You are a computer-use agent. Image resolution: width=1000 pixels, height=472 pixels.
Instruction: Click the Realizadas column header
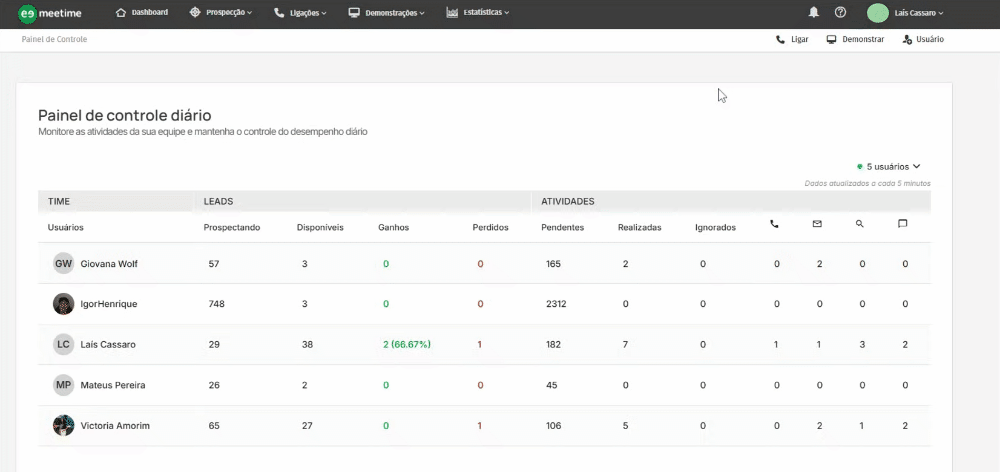click(x=640, y=228)
